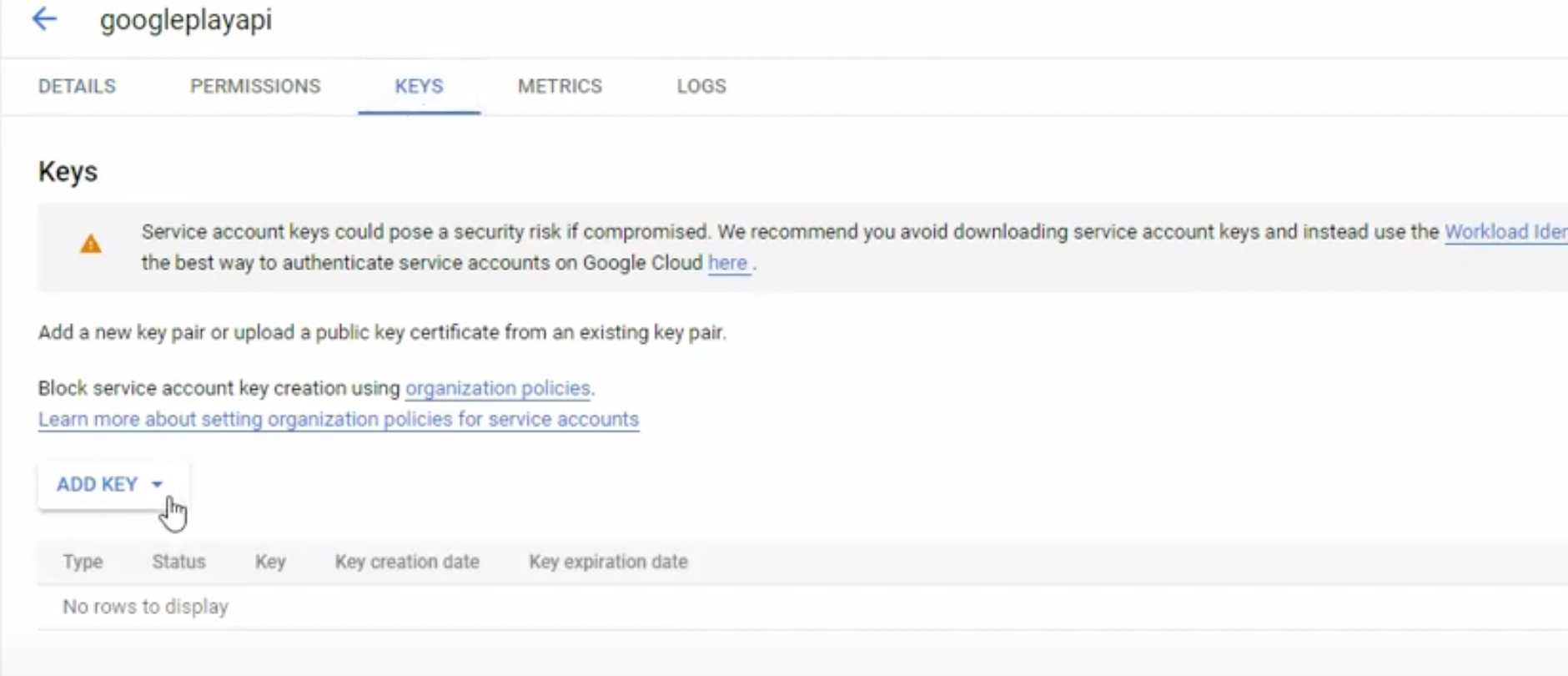Click the Keys section heading

(68, 172)
